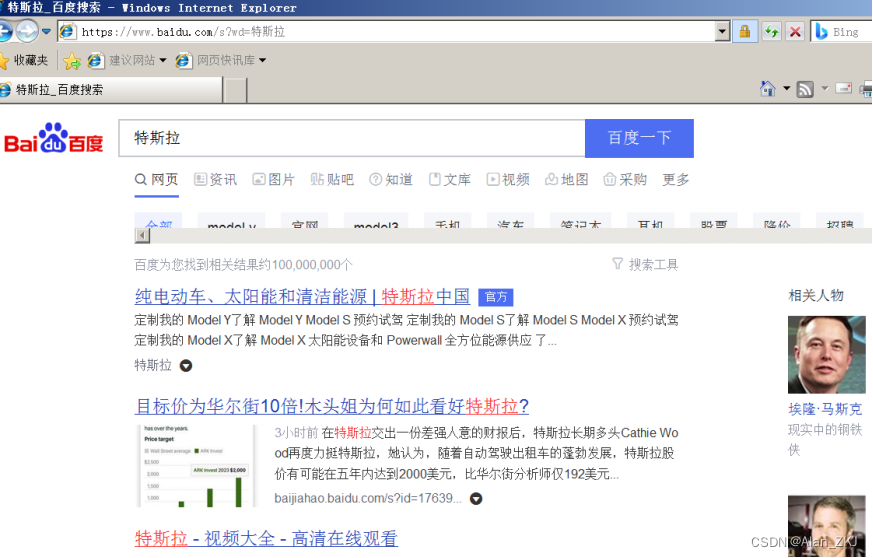Switch to the 文库 tab
873x558 pixels.
pos(450,179)
